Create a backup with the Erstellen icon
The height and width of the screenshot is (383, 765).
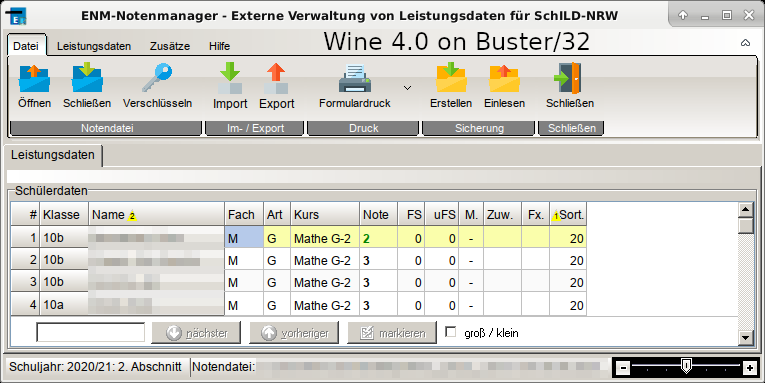coord(451,78)
